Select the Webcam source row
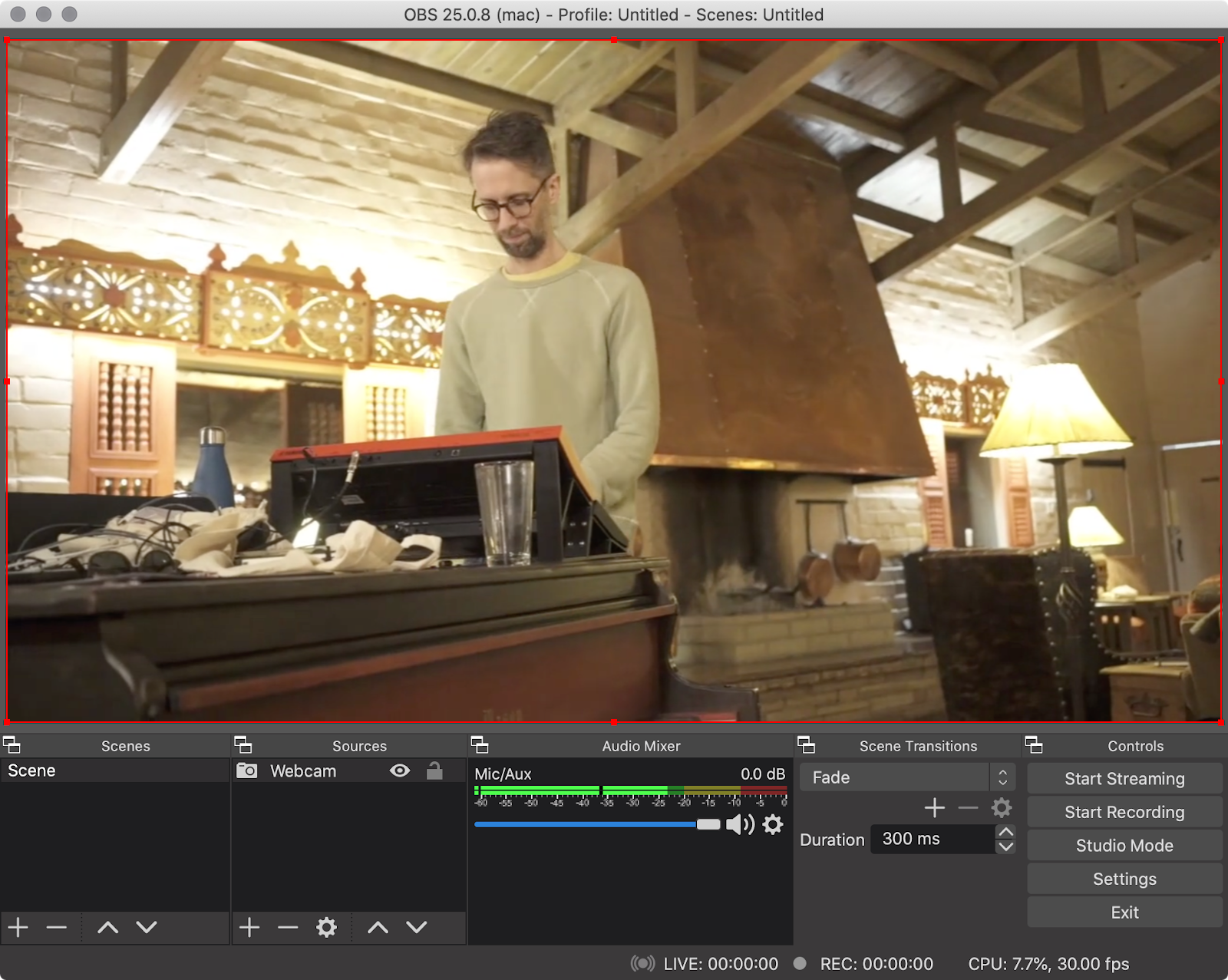1228x980 pixels. pyautogui.click(x=349, y=770)
